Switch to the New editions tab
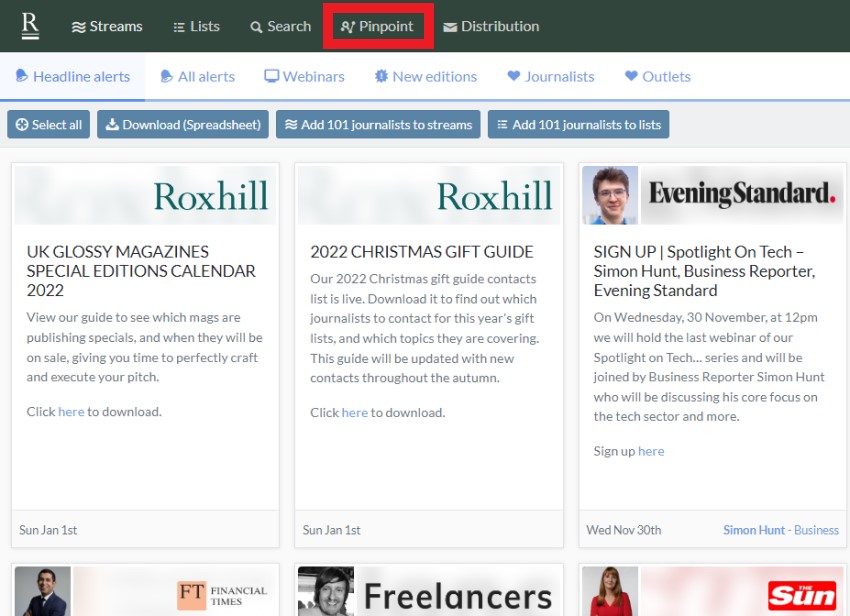Viewport: 850px width, 616px height. (x=426, y=76)
